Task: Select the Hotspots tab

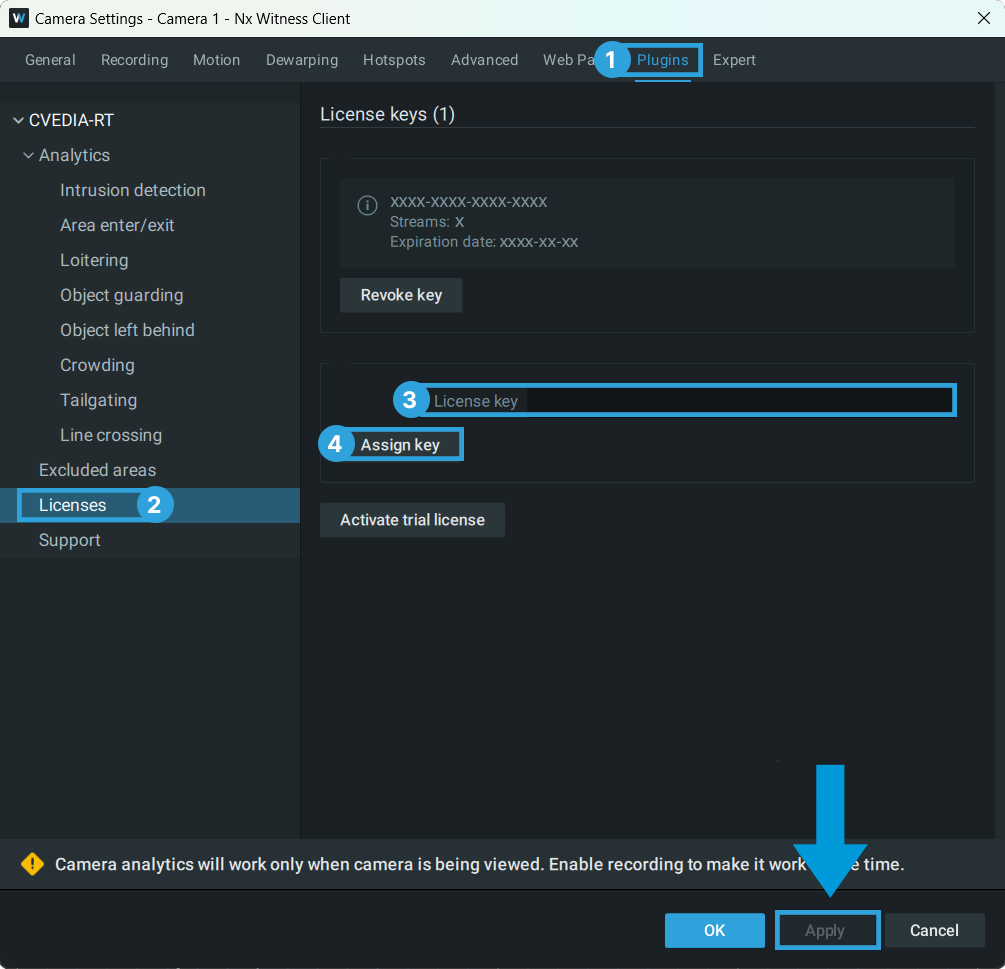Action: [394, 60]
